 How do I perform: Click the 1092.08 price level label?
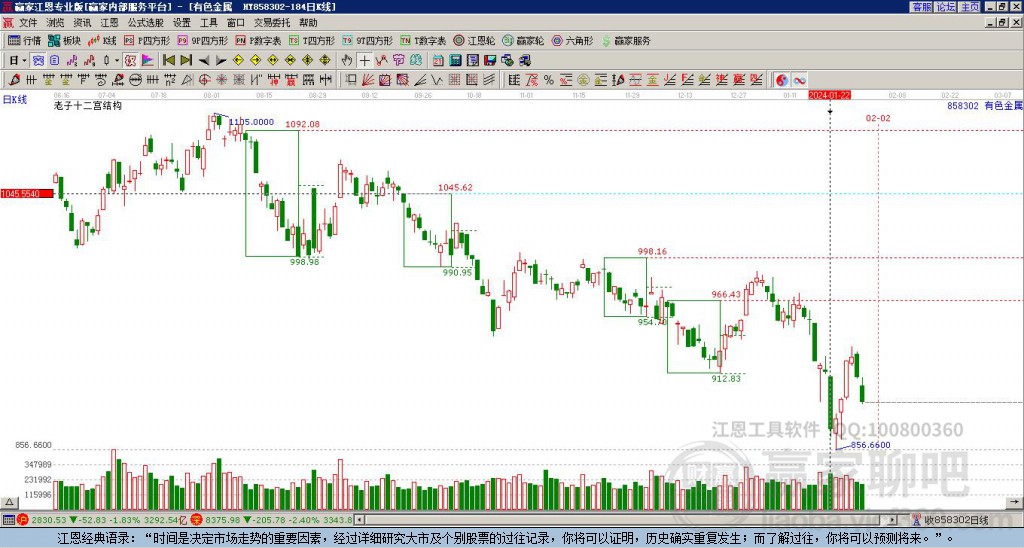tap(302, 124)
